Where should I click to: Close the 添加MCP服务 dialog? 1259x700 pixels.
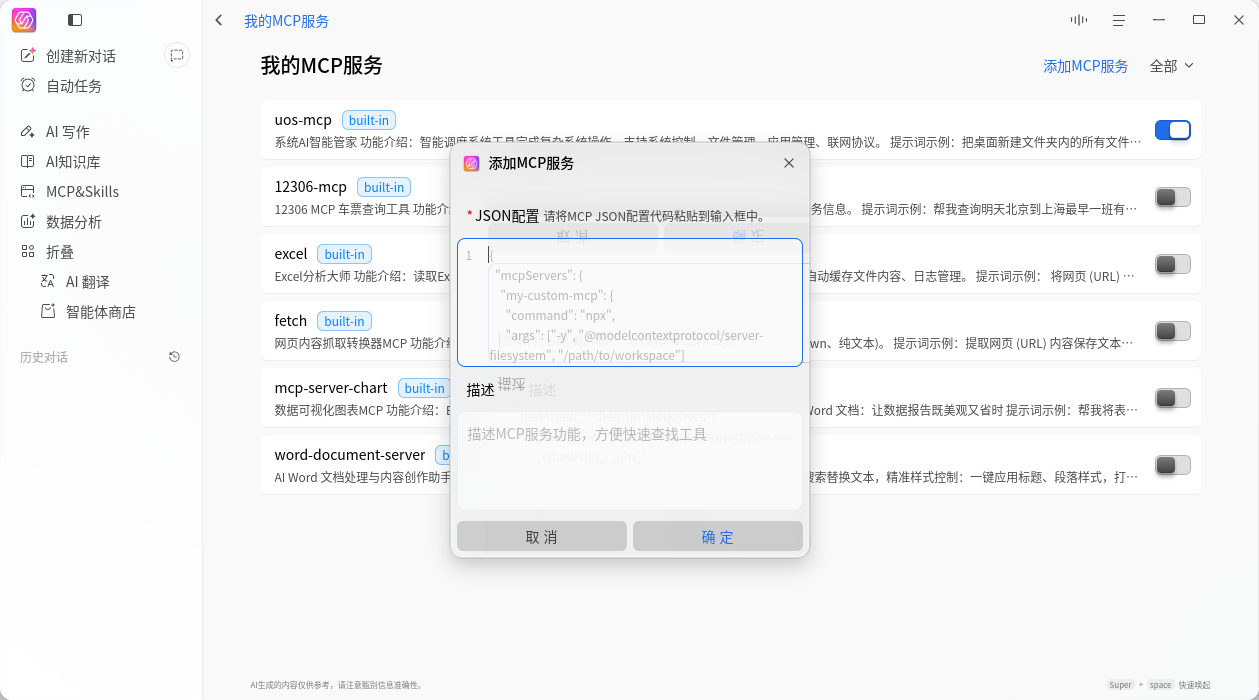click(789, 163)
